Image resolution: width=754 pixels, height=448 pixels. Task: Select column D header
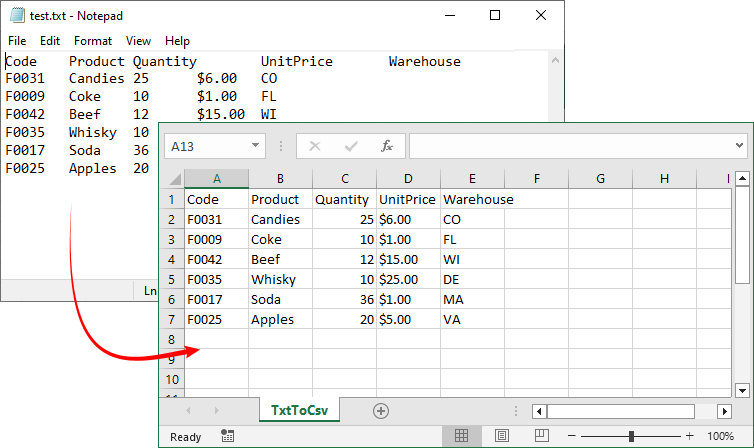coord(408,179)
